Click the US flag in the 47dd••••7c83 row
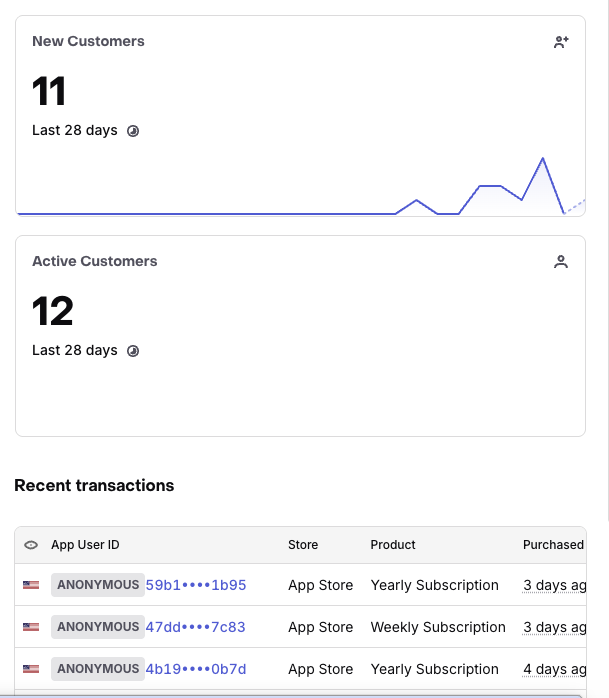 (x=31, y=627)
